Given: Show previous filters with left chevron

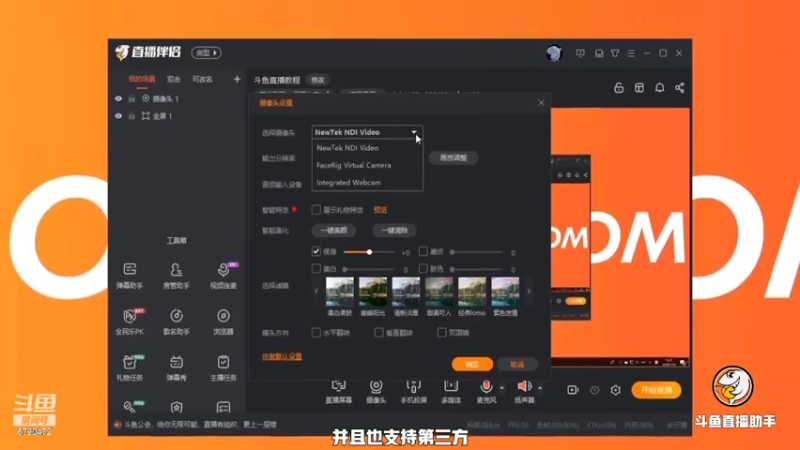Looking at the screenshot, I should [x=316, y=291].
